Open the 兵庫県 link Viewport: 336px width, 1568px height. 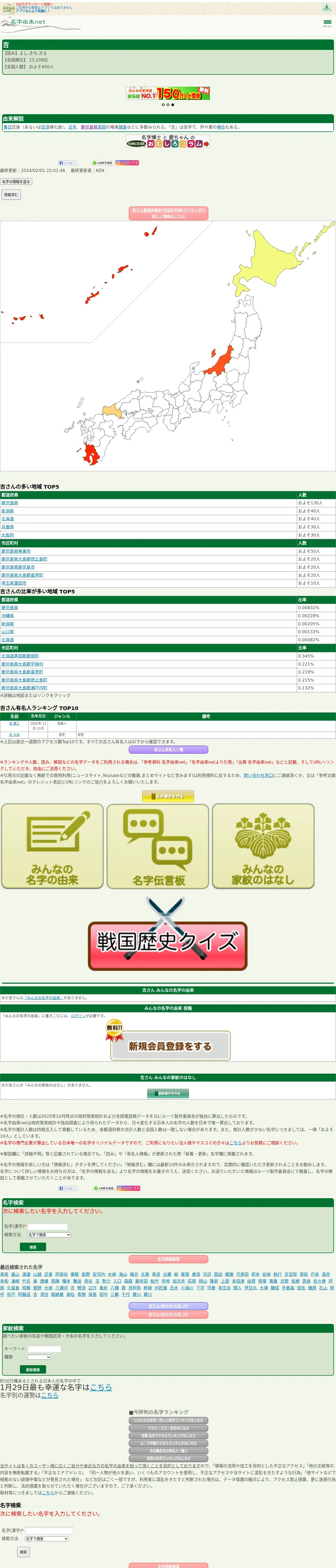(x=7, y=527)
